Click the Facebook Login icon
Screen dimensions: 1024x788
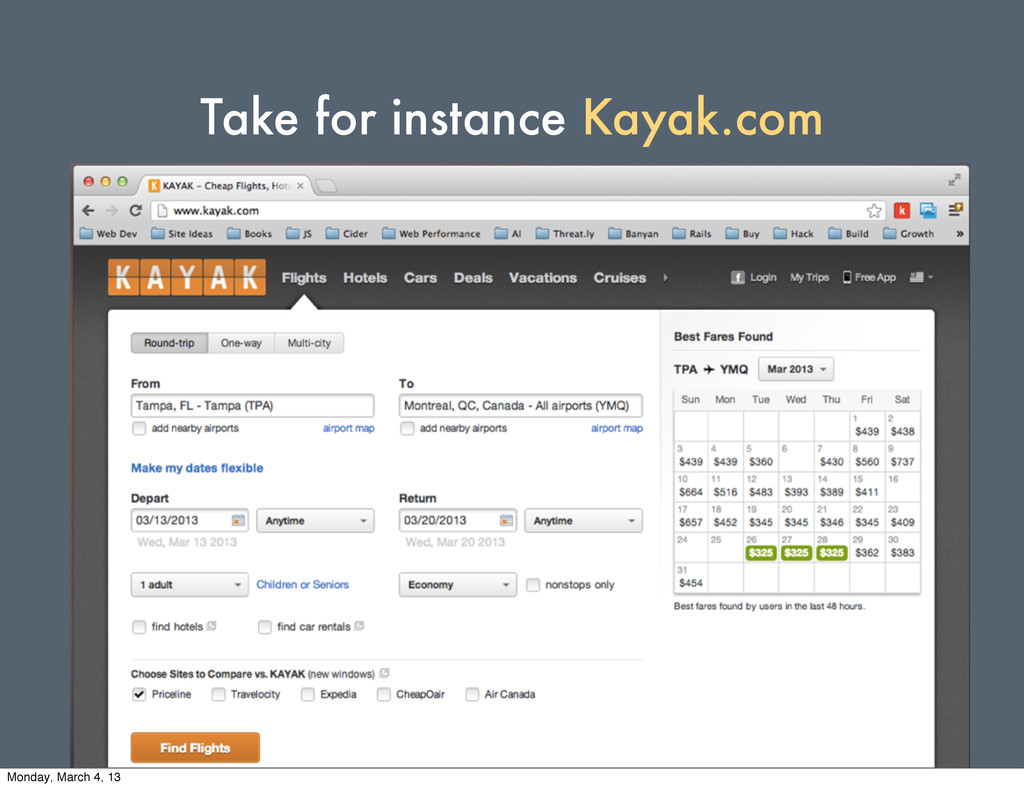click(737, 277)
